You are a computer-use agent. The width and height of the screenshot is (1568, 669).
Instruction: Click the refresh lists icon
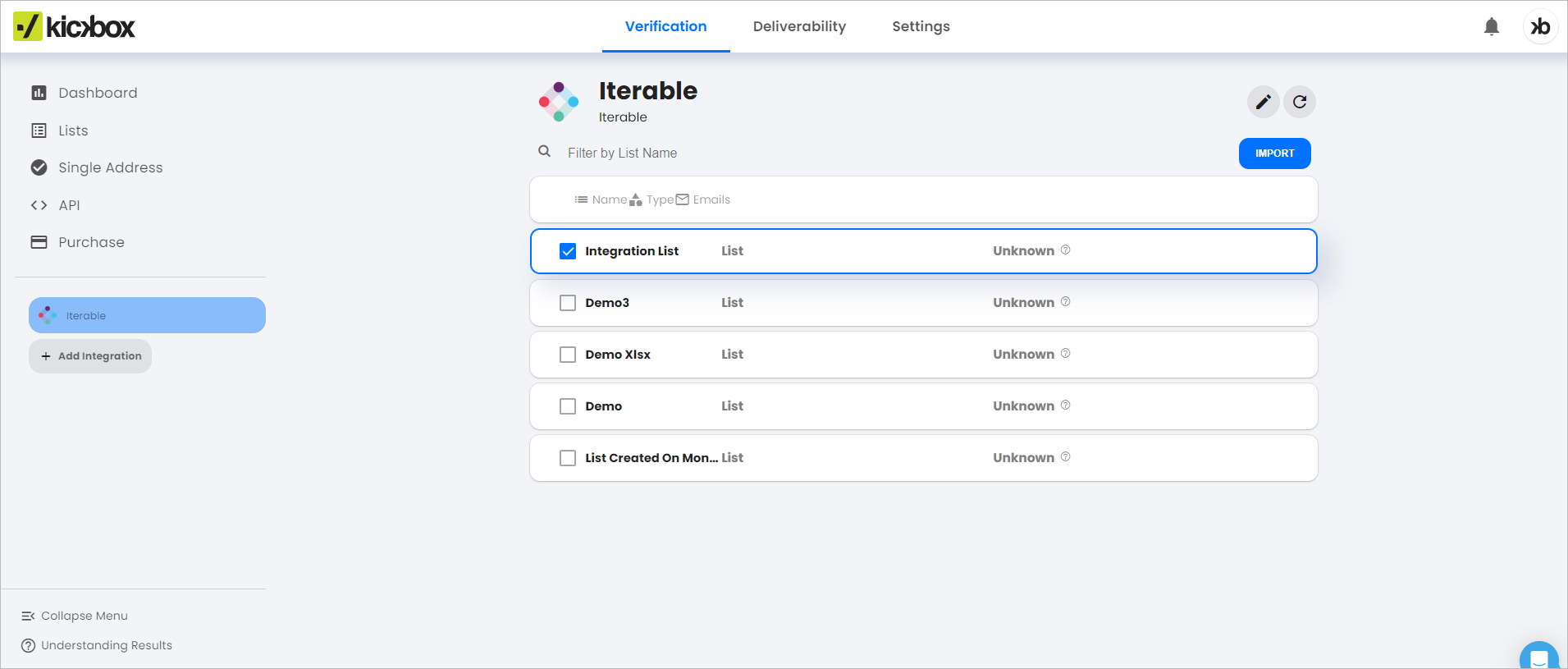pyautogui.click(x=1300, y=102)
